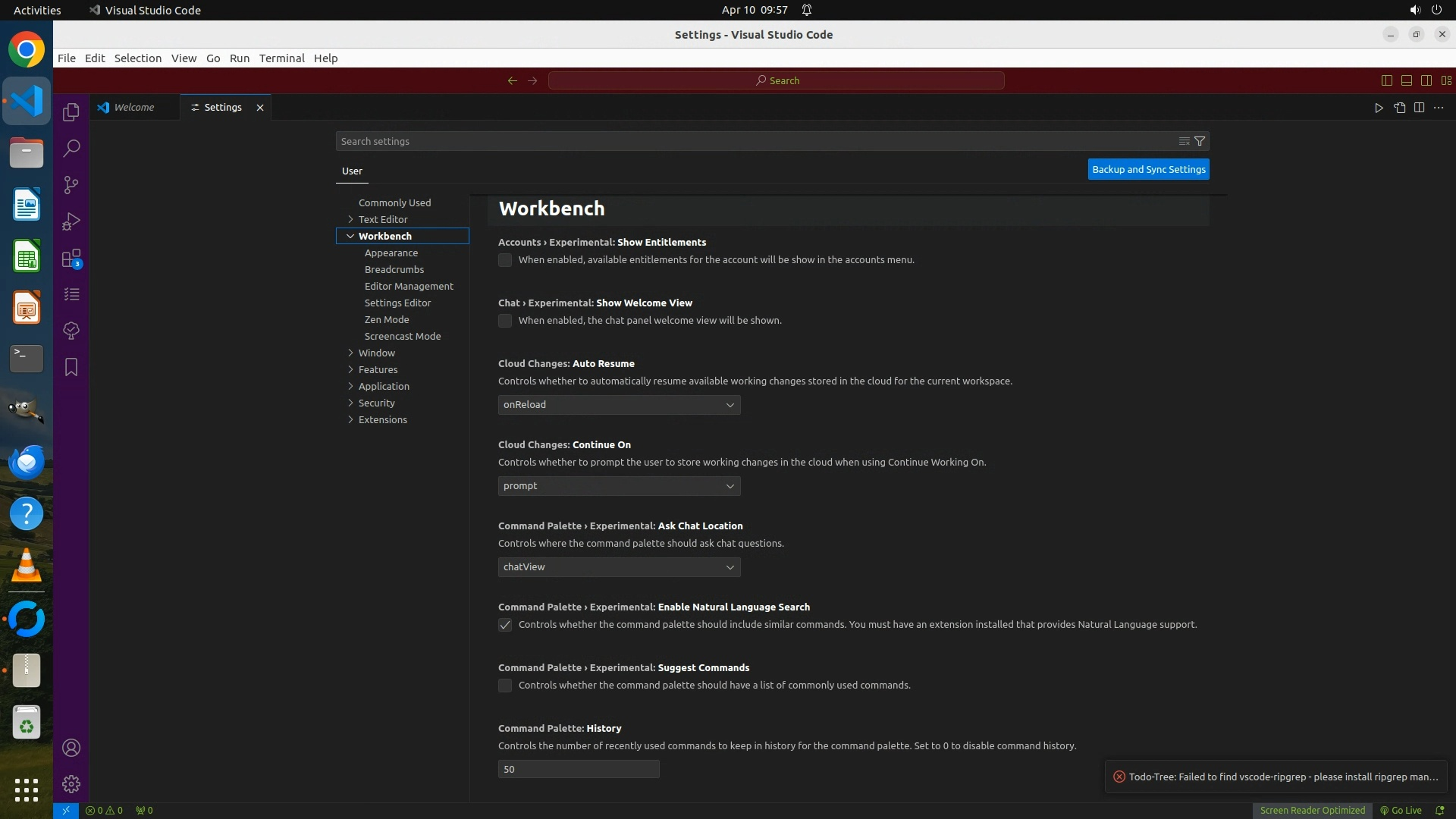The height and width of the screenshot is (819, 1456).
Task: Open the Bookmarks view icon
Action: (x=71, y=368)
